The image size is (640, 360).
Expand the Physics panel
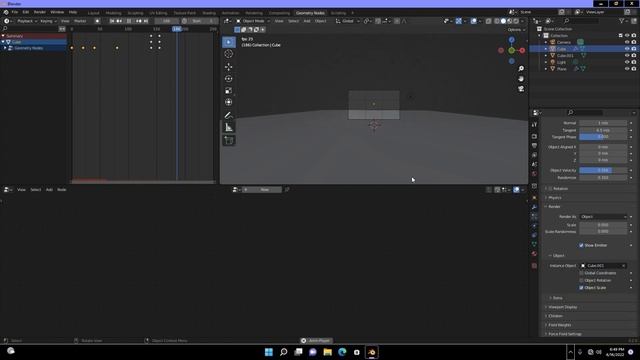click(555, 198)
